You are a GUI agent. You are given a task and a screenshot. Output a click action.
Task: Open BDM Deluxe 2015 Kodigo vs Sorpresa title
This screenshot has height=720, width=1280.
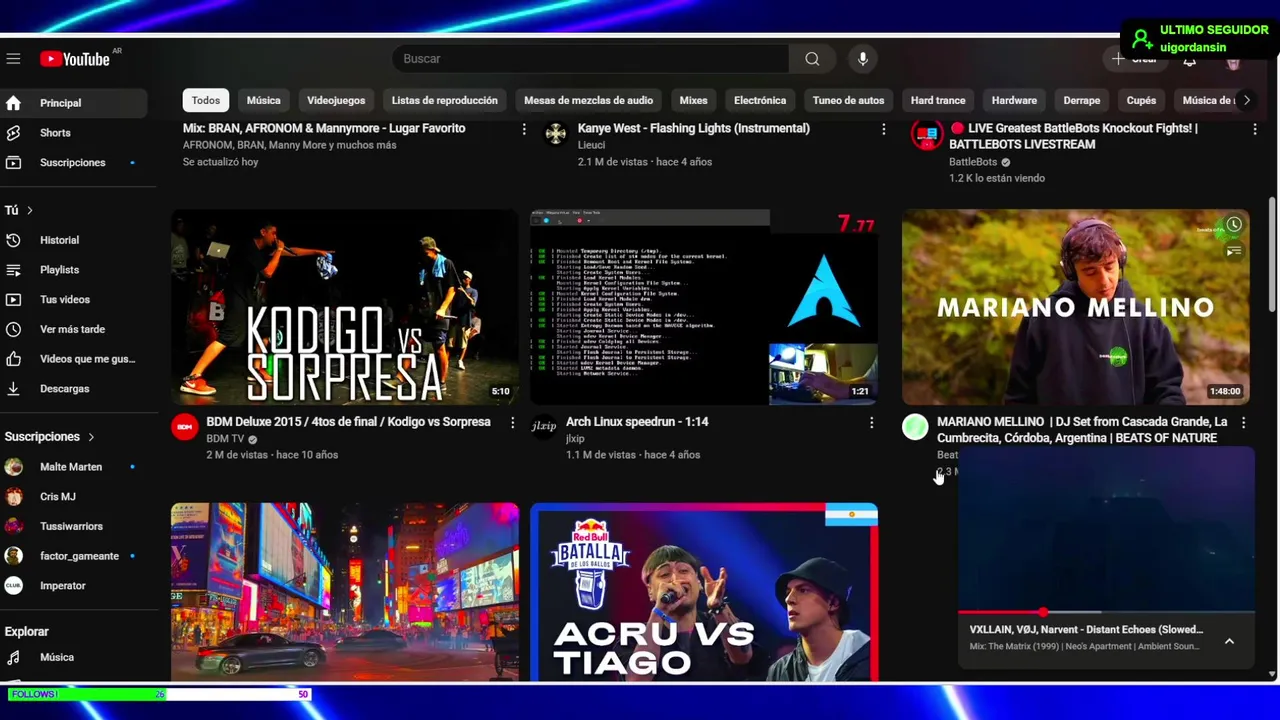348,422
